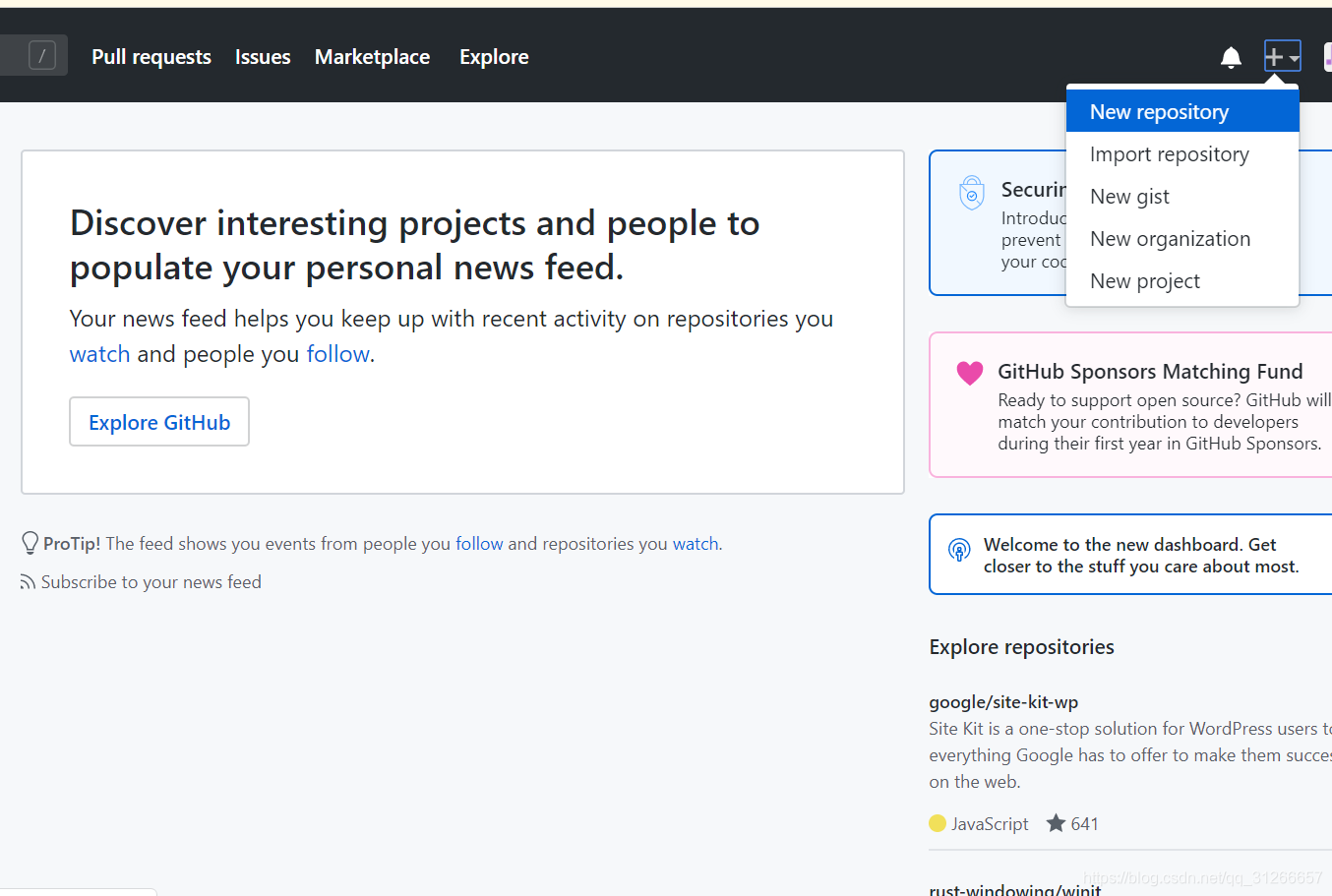This screenshot has height=896, width=1332.
Task: Click the yellow JavaScript language dot
Action: pyautogui.click(x=938, y=823)
